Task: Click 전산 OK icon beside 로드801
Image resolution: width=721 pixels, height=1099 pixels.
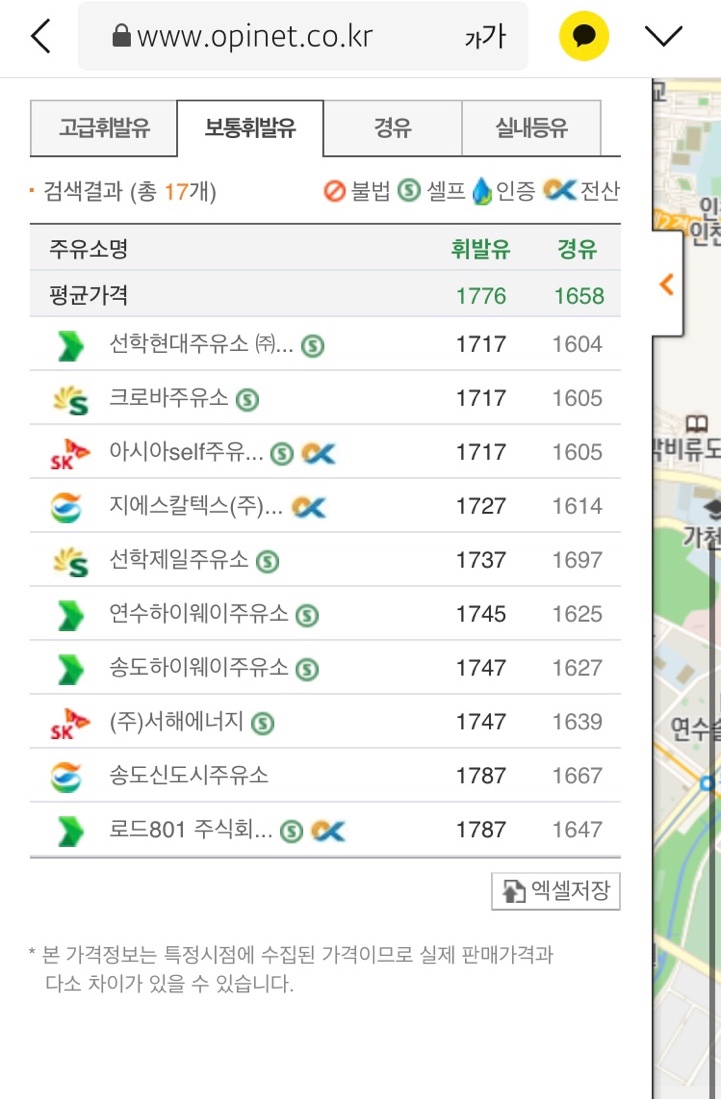Action: 329,831
